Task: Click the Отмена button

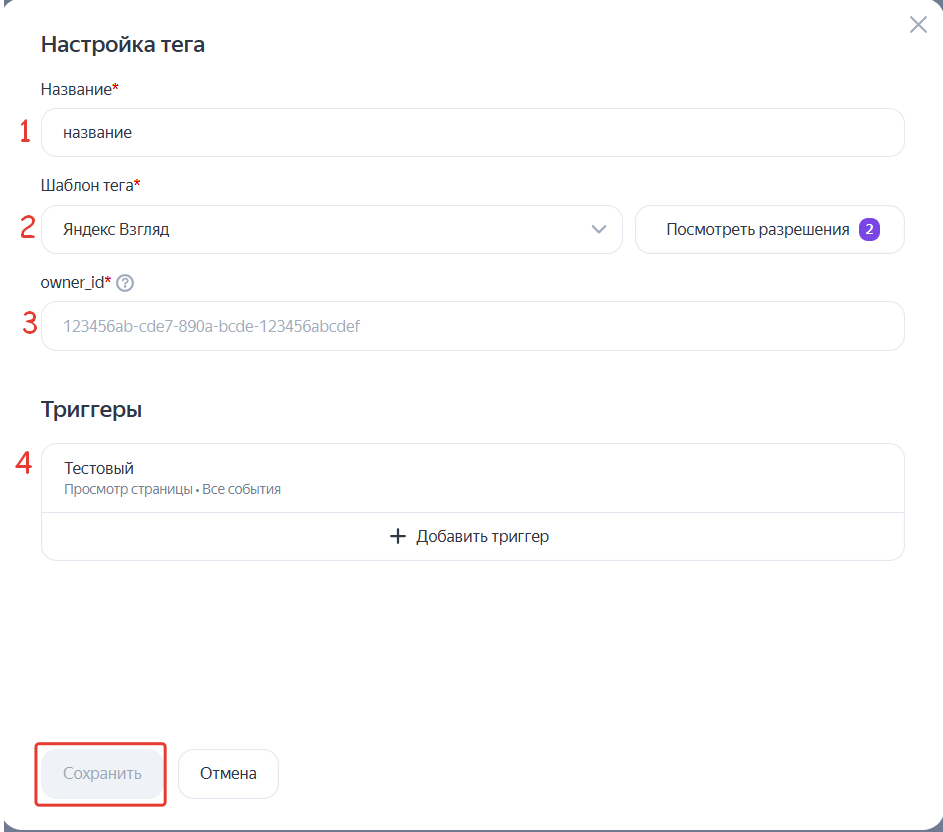Action: [x=229, y=774]
